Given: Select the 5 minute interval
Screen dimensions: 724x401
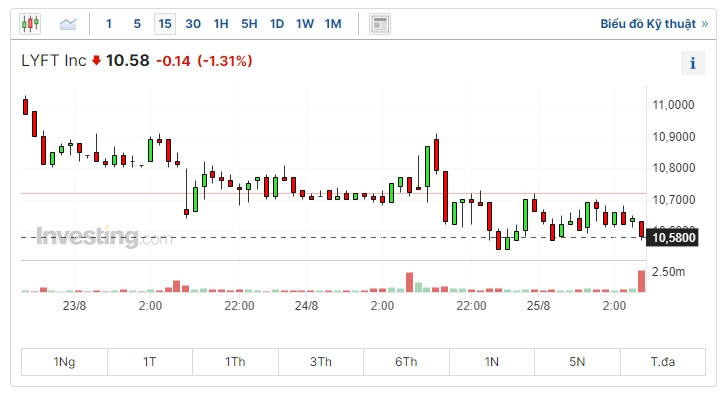Looking at the screenshot, I should click(x=137, y=24).
